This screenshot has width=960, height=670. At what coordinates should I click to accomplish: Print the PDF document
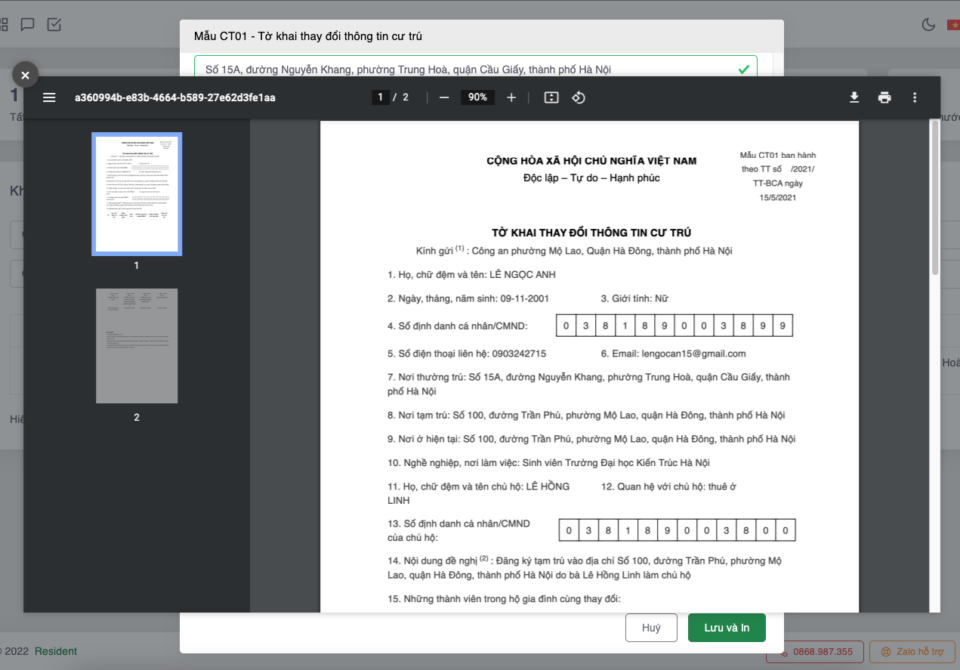point(884,97)
